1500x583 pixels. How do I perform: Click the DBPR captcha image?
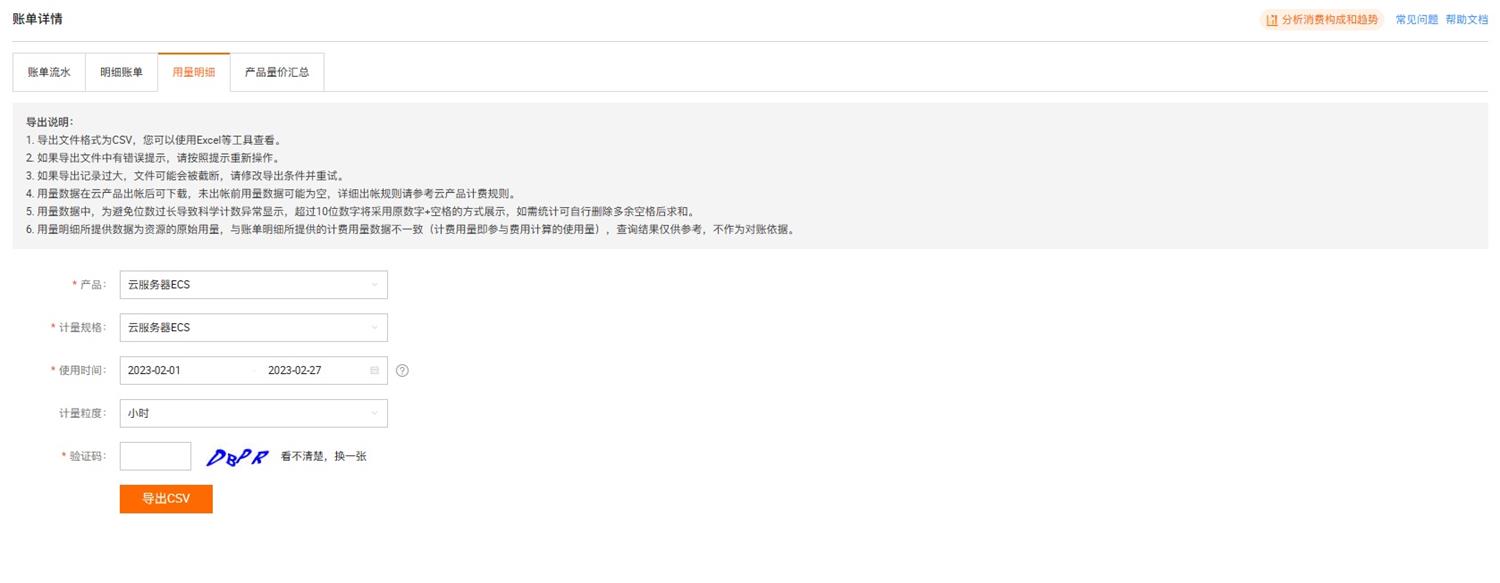click(x=237, y=457)
